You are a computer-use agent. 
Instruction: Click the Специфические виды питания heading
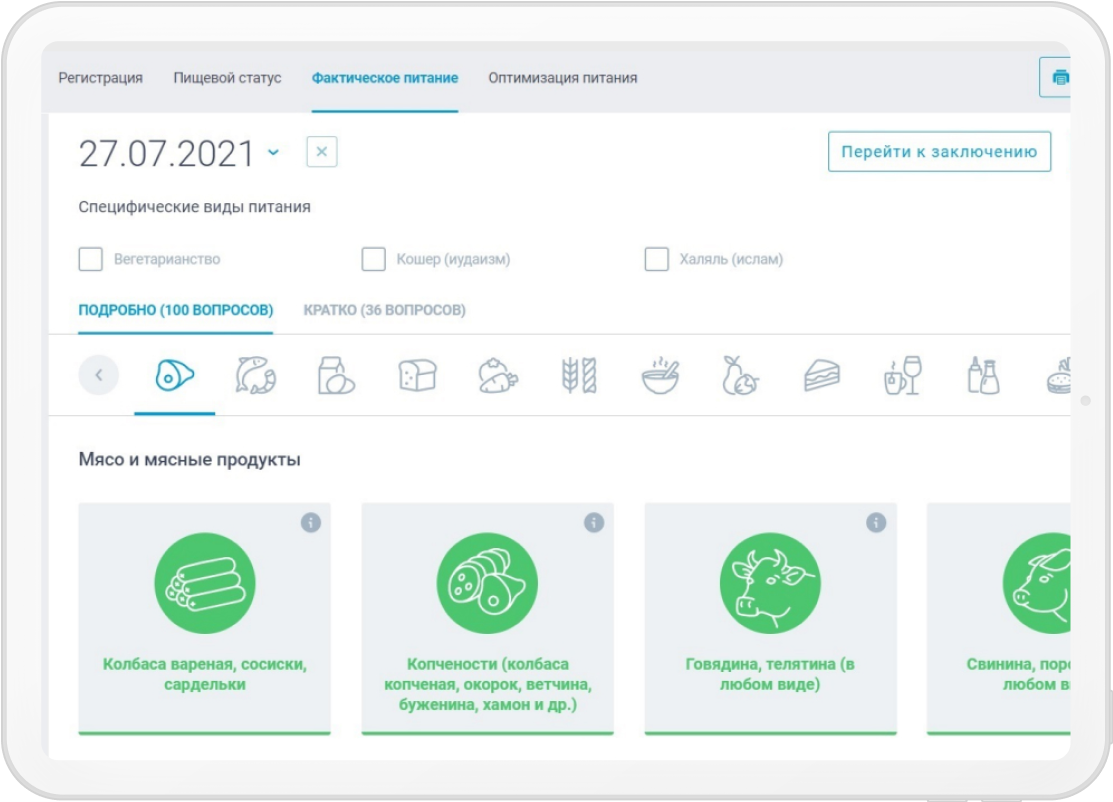194,207
